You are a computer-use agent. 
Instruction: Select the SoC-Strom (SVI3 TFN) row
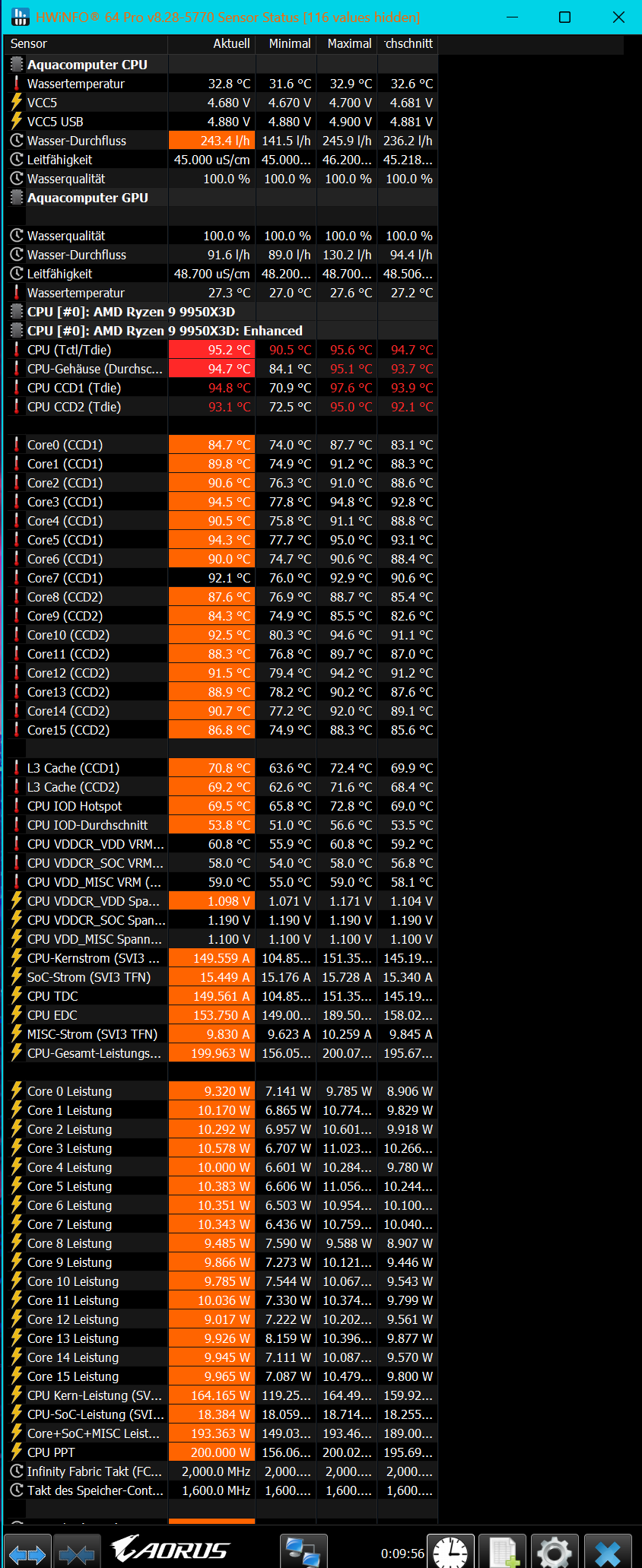[221, 977]
